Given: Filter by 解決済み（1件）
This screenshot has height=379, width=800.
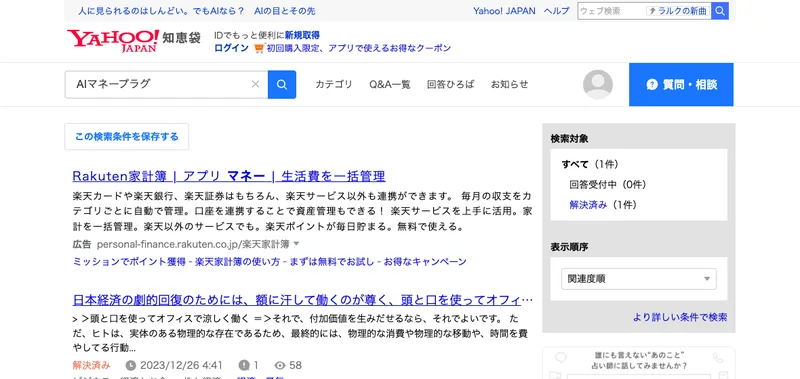Looking at the screenshot, I should click(x=603, y=205).
